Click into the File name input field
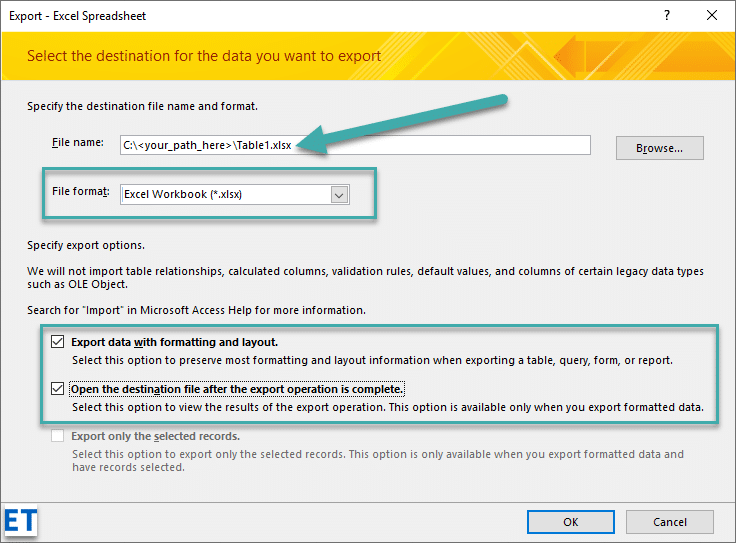Screen dimensions: 736x543 [x=355, y=145]
